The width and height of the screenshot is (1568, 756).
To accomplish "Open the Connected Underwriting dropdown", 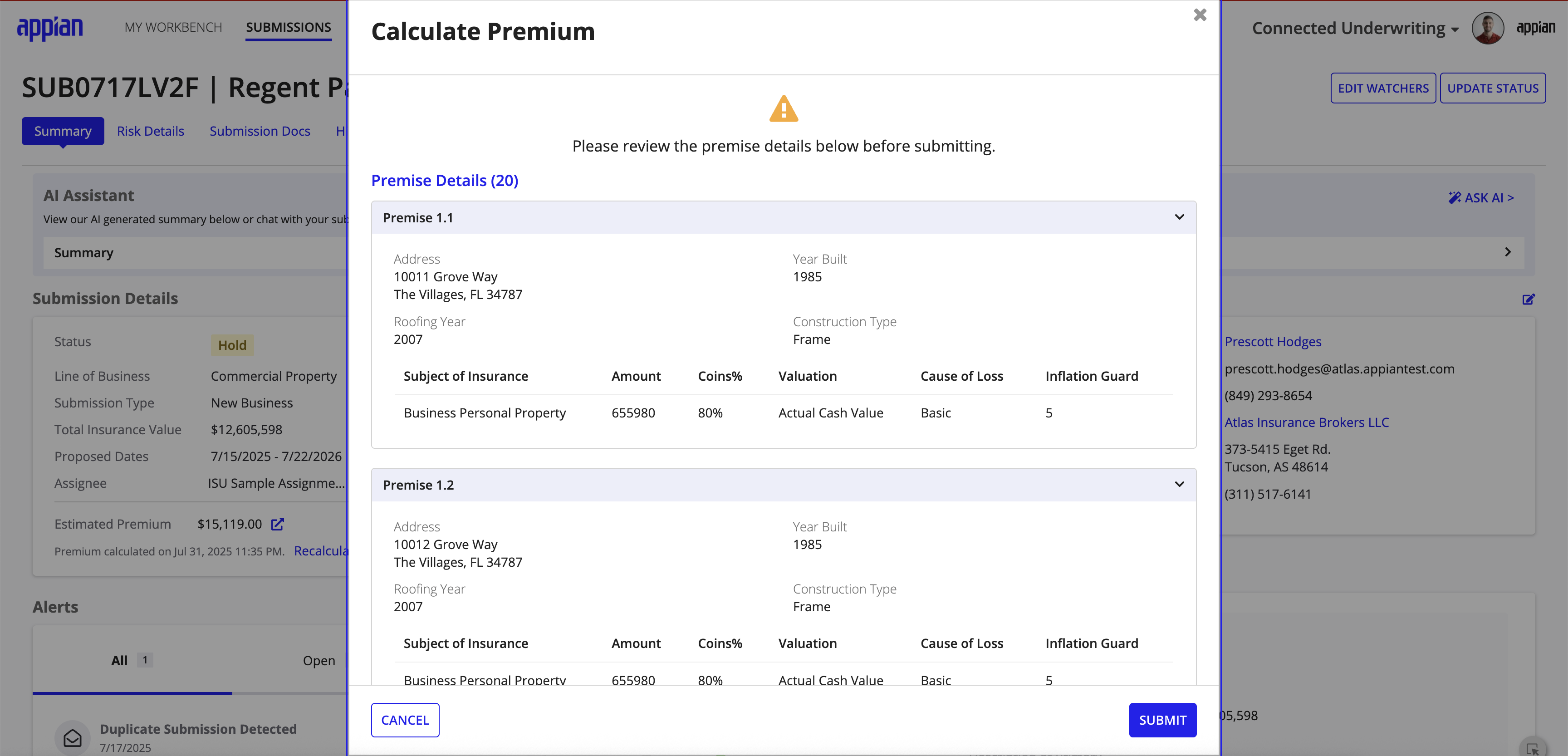I will [x=1355, y=28].
